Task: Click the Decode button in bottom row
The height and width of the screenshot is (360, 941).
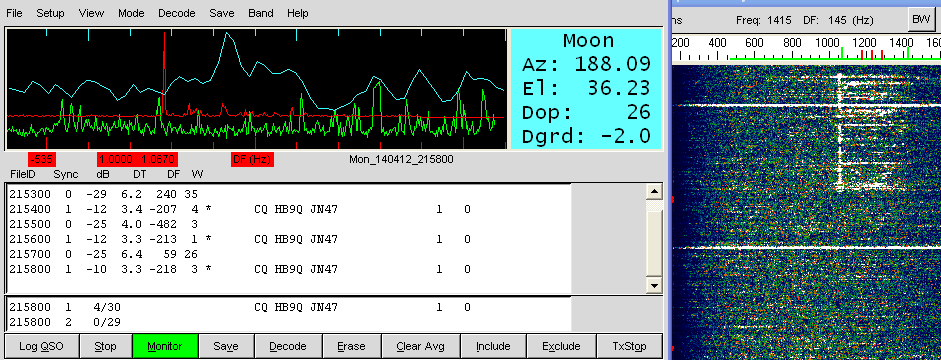Action: coord(288,346)
